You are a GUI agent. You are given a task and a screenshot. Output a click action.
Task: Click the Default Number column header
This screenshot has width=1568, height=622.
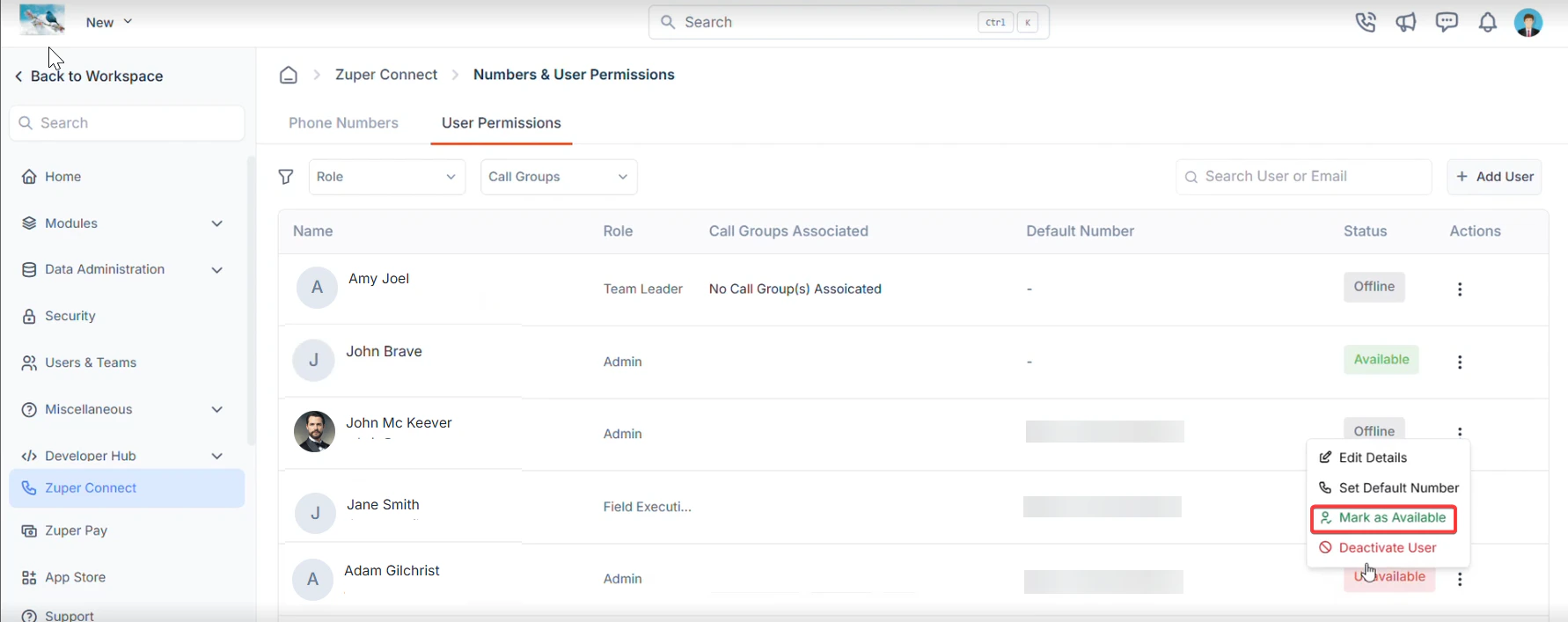click(1080, 231)
